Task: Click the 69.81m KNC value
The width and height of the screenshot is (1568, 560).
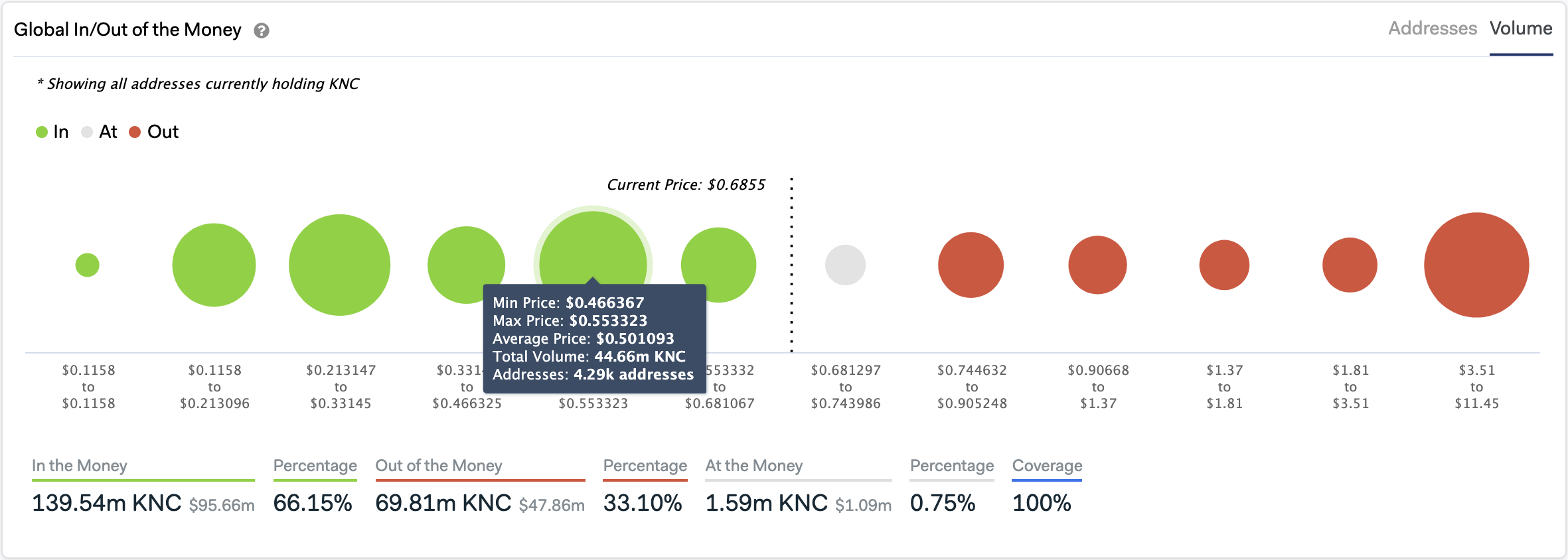Action: (x=443, y=503)
